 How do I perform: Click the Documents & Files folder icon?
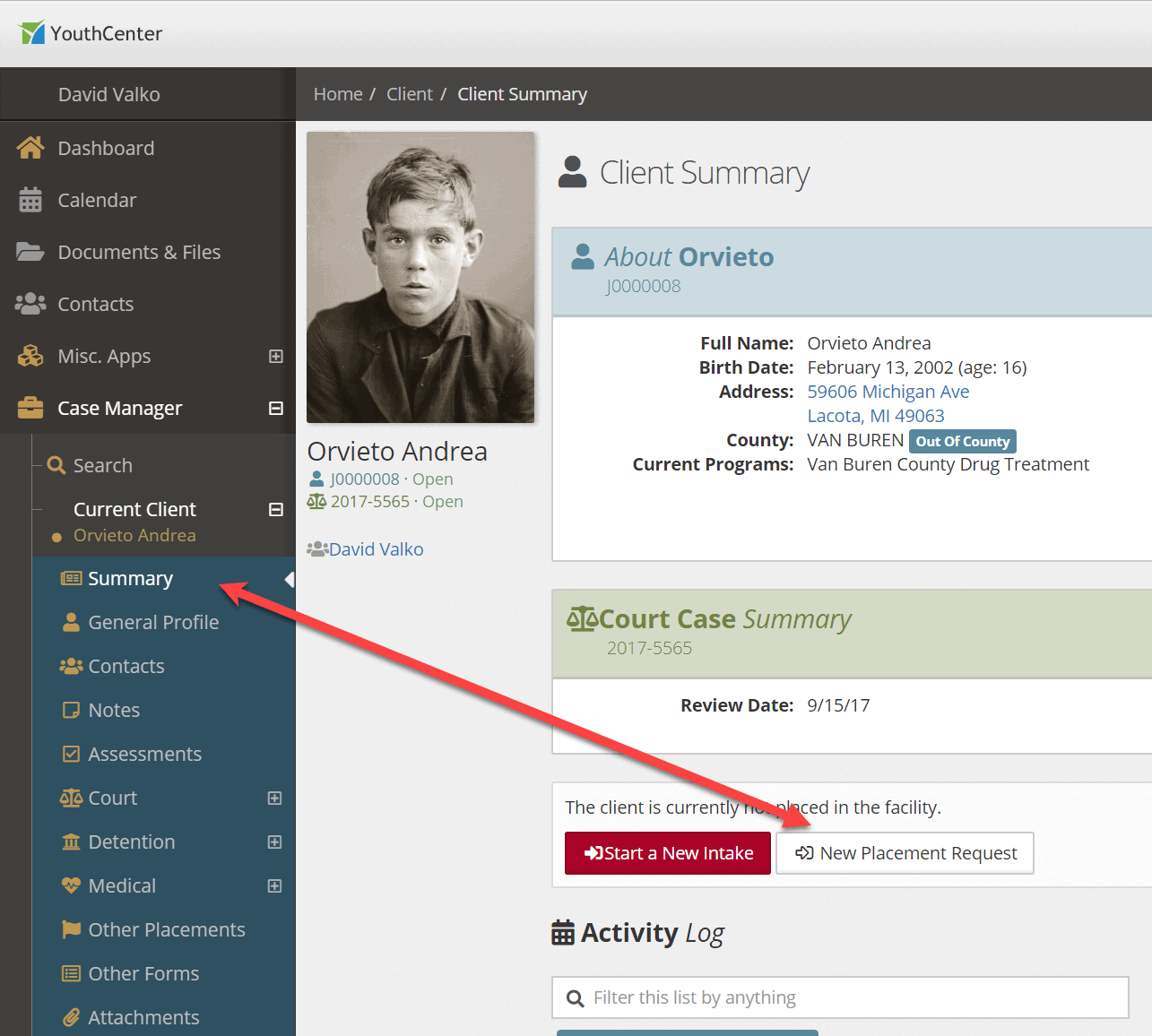click(x=30, y=252)
